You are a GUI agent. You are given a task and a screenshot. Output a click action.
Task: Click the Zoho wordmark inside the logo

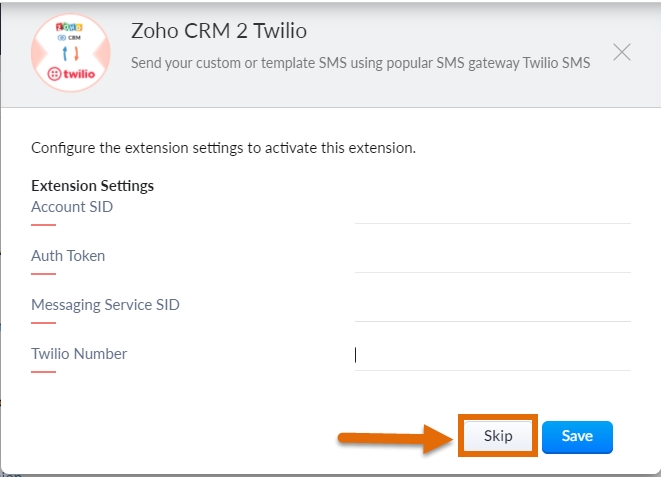[x=69, y=27]
